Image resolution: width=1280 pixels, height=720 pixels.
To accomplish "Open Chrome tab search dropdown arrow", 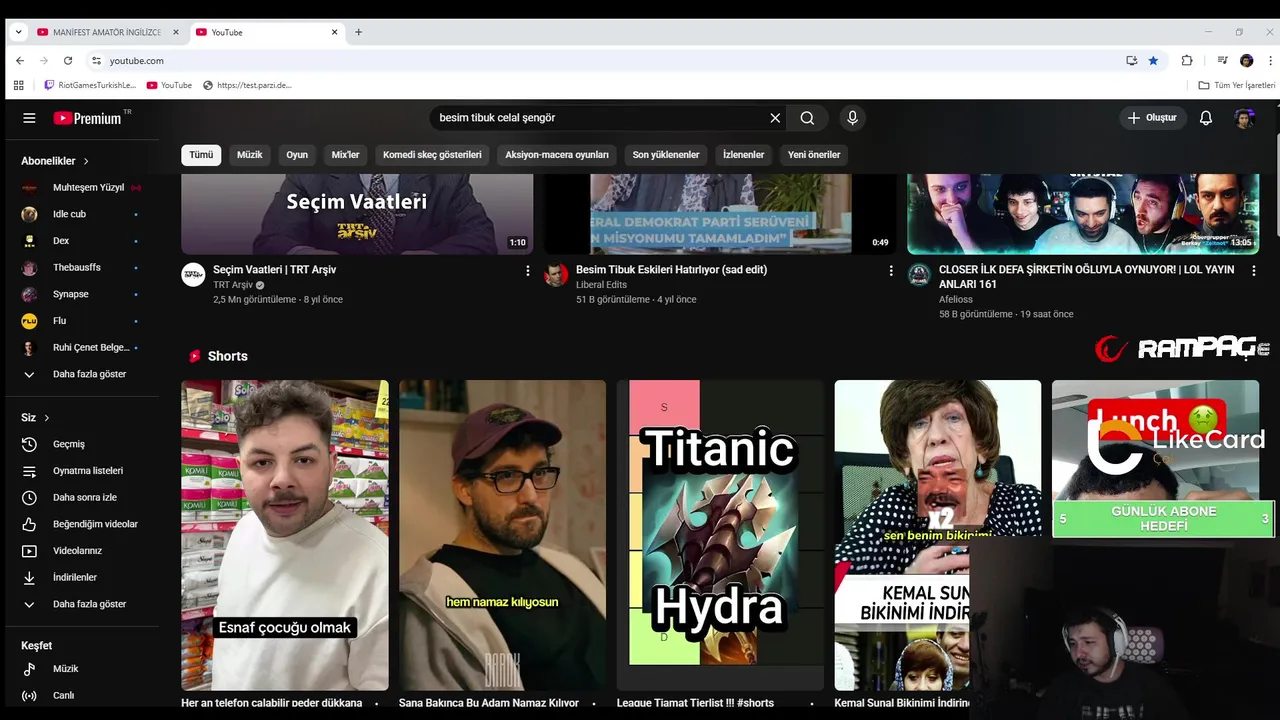I will (18, 32).
